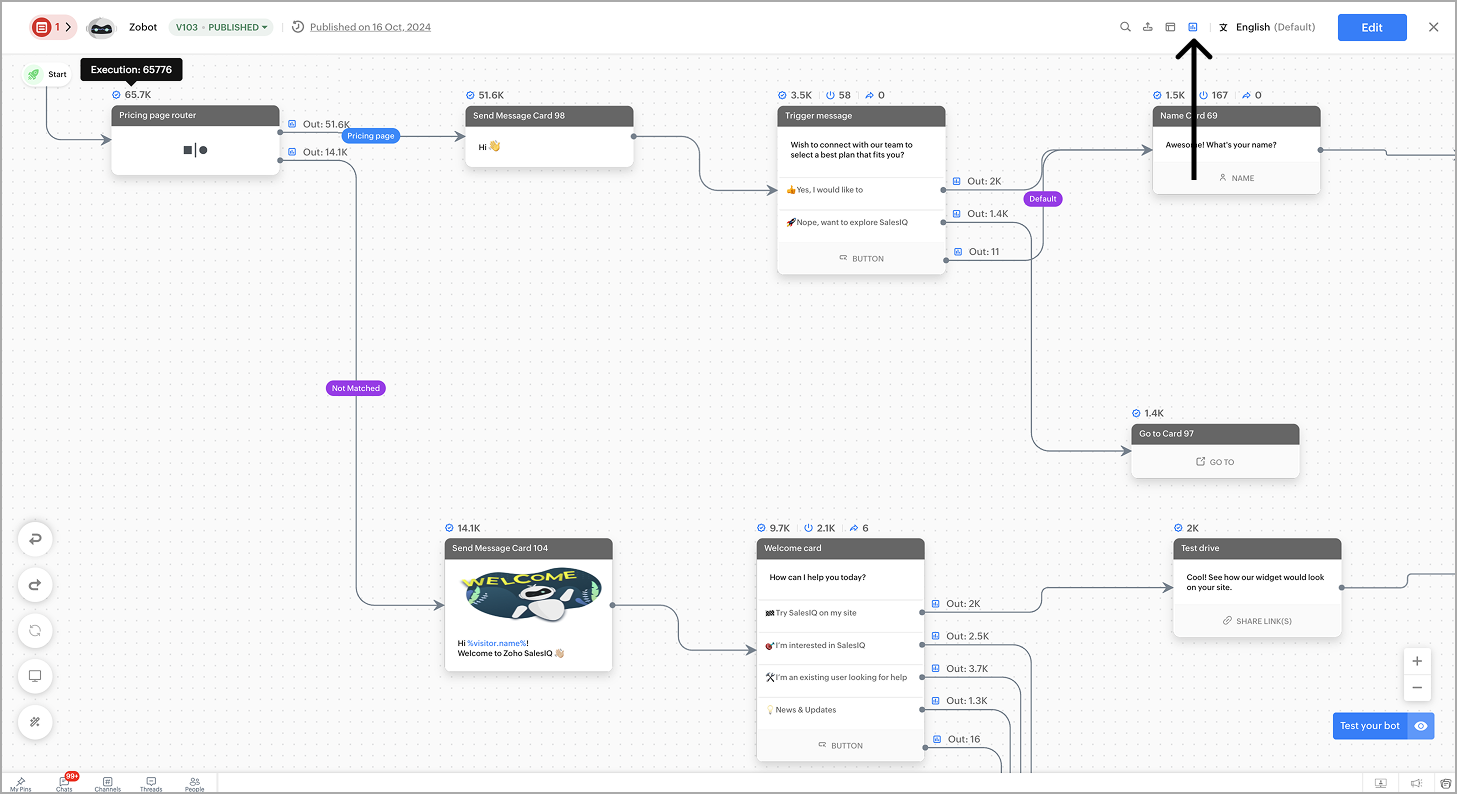This screenshot has width=1457, height=794.
Task: Click 'Try SalesIQ on my site' option
Action: coord(840,613)
